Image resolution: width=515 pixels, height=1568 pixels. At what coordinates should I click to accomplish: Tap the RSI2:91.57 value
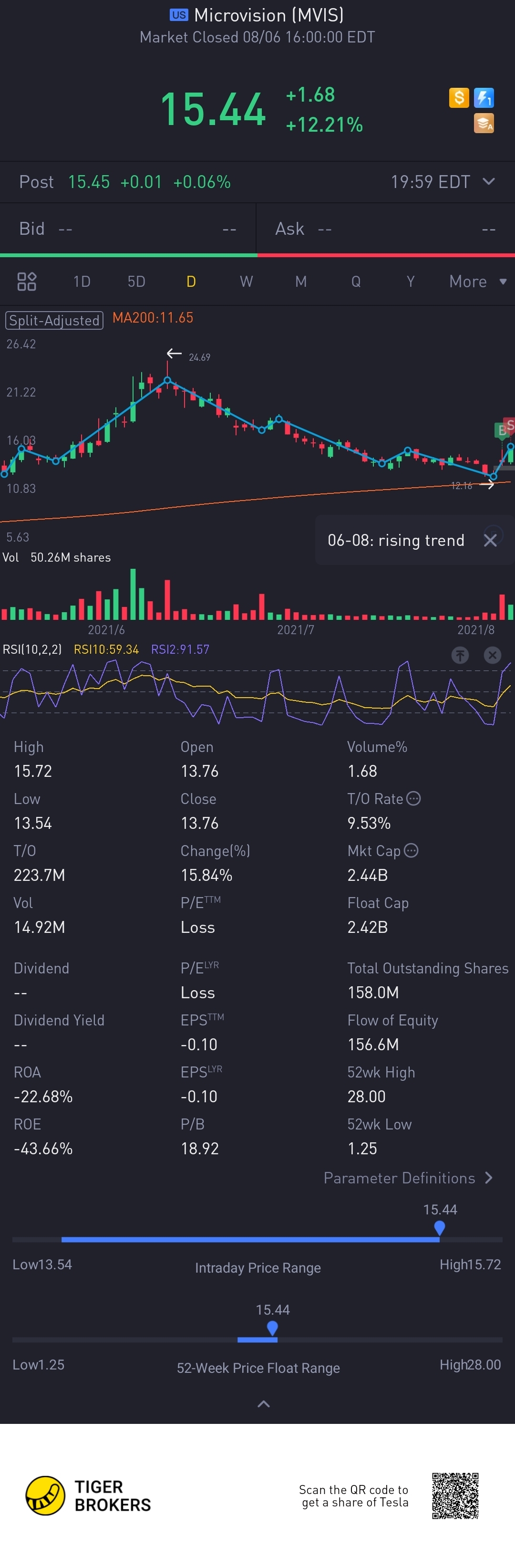(x=180, y=649)
